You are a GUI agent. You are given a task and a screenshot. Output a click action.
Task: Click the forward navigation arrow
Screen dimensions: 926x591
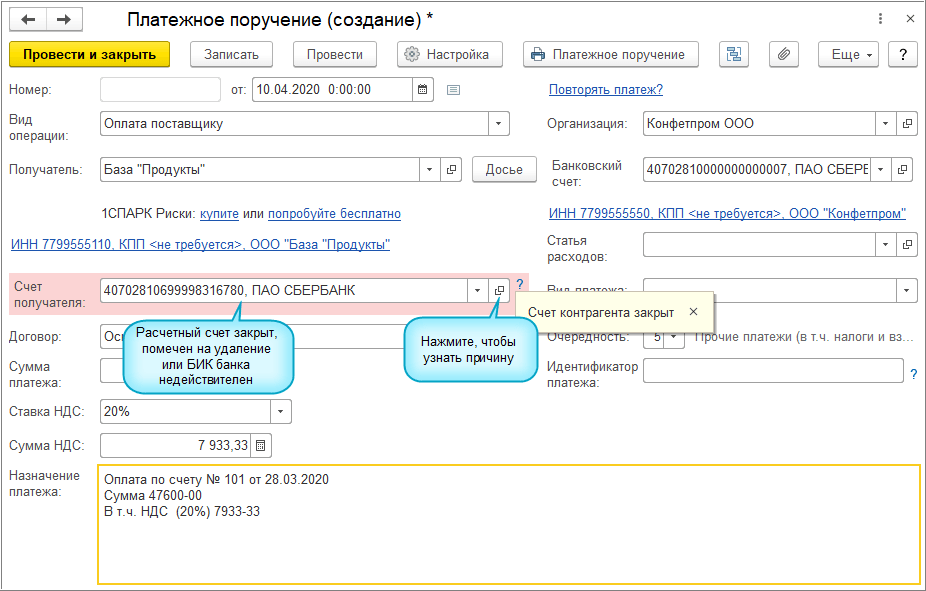pyautogui.click(x=63, y=19)
